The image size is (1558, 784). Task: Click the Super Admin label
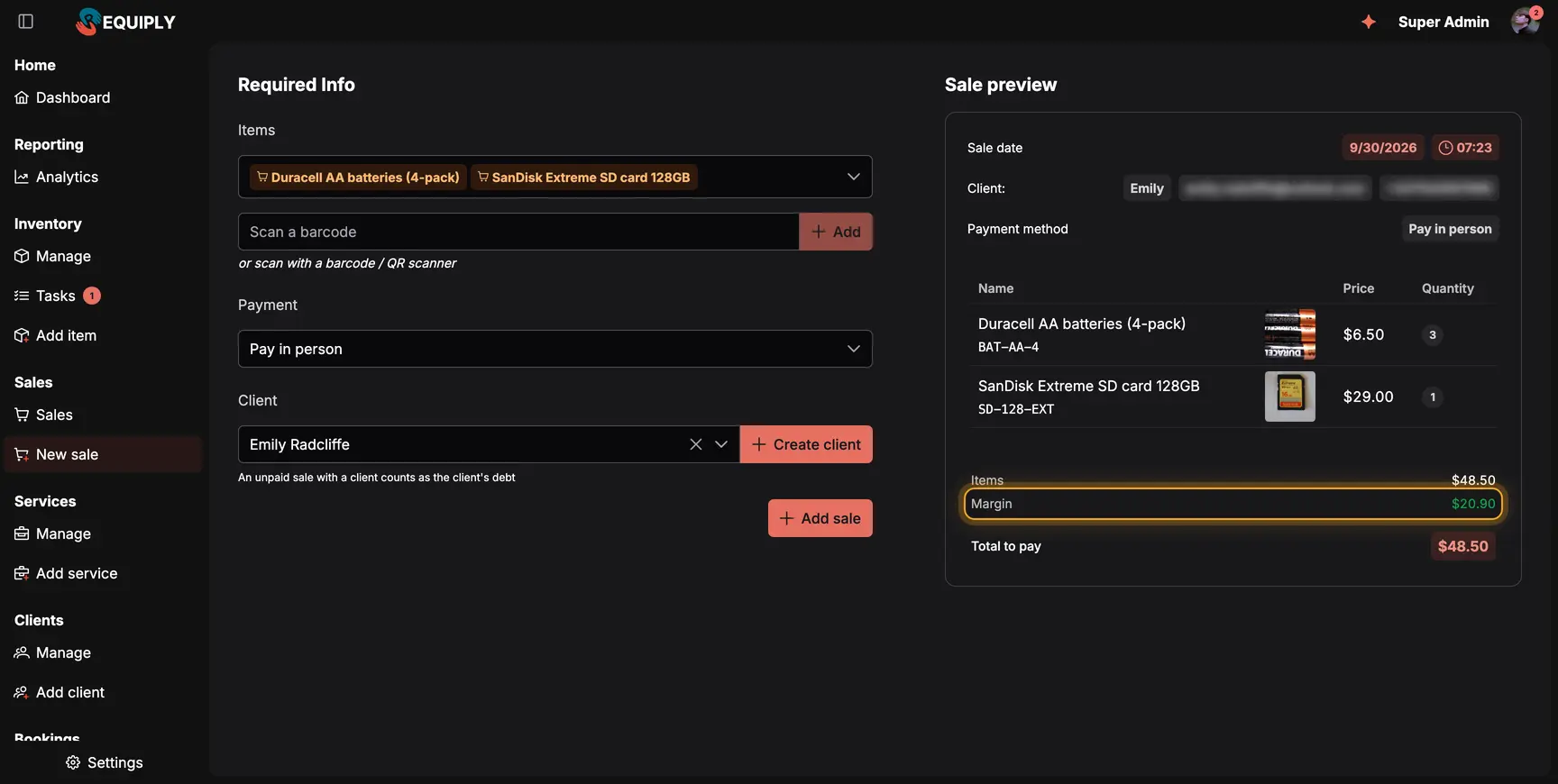[1443, 22]
